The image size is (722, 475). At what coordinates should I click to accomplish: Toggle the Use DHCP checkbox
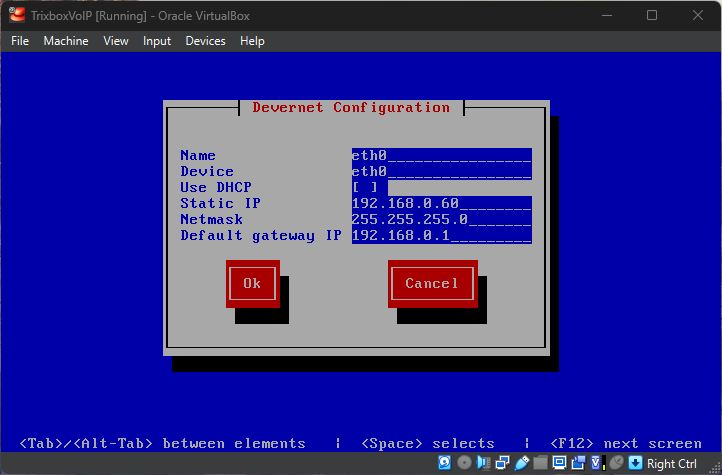[365, 187]
